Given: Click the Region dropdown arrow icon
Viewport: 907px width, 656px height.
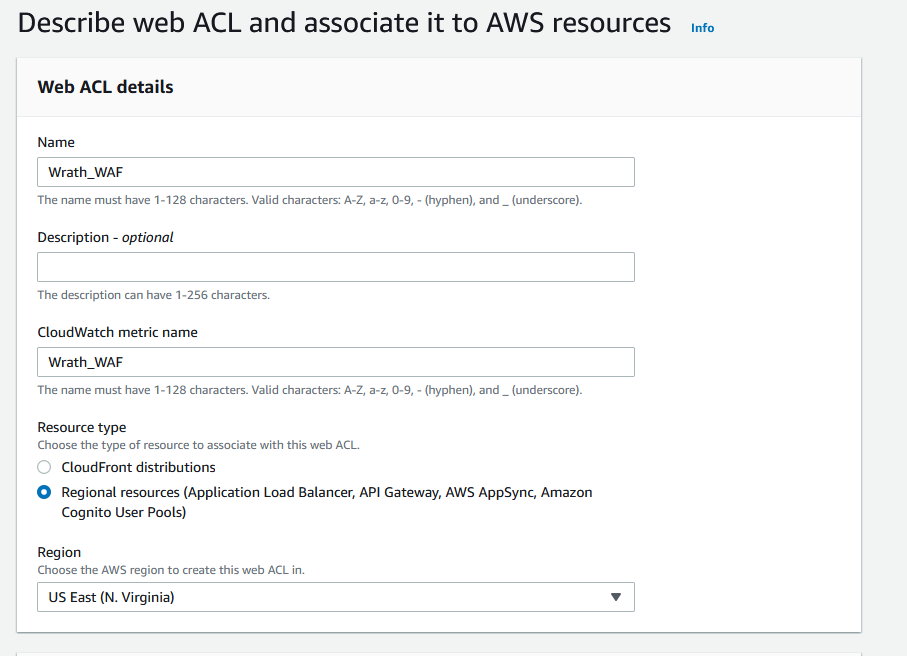Looking at the screenshot, I should (x=615, y=597).
